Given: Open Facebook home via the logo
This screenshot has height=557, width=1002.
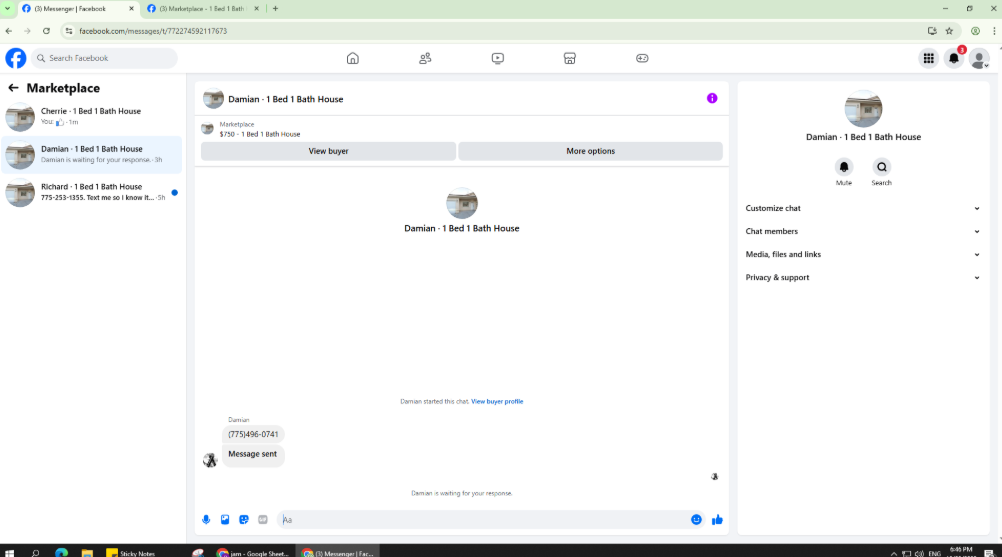Looking at the screenshot, I should pos(16,58).
